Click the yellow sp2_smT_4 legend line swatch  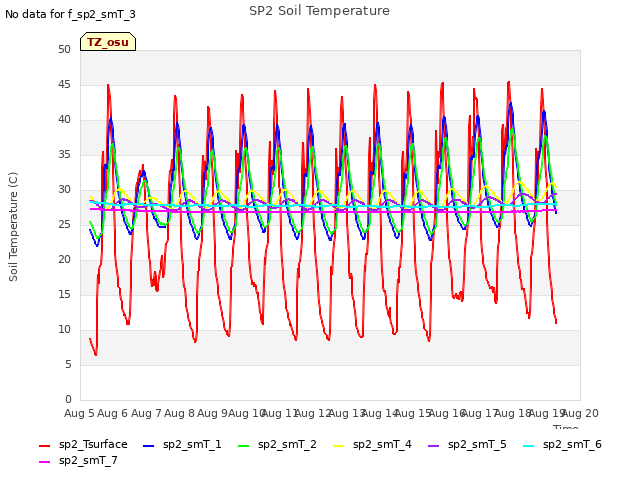click(339, 446)
